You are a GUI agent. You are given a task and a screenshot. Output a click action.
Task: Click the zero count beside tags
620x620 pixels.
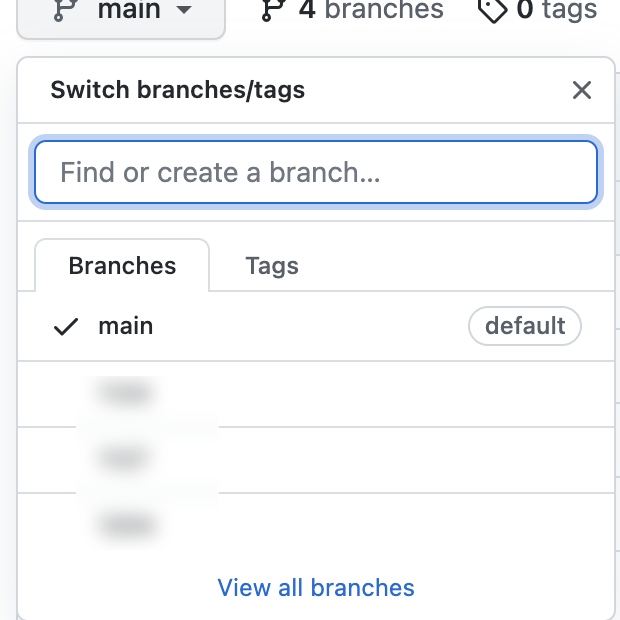click(525, 9)
